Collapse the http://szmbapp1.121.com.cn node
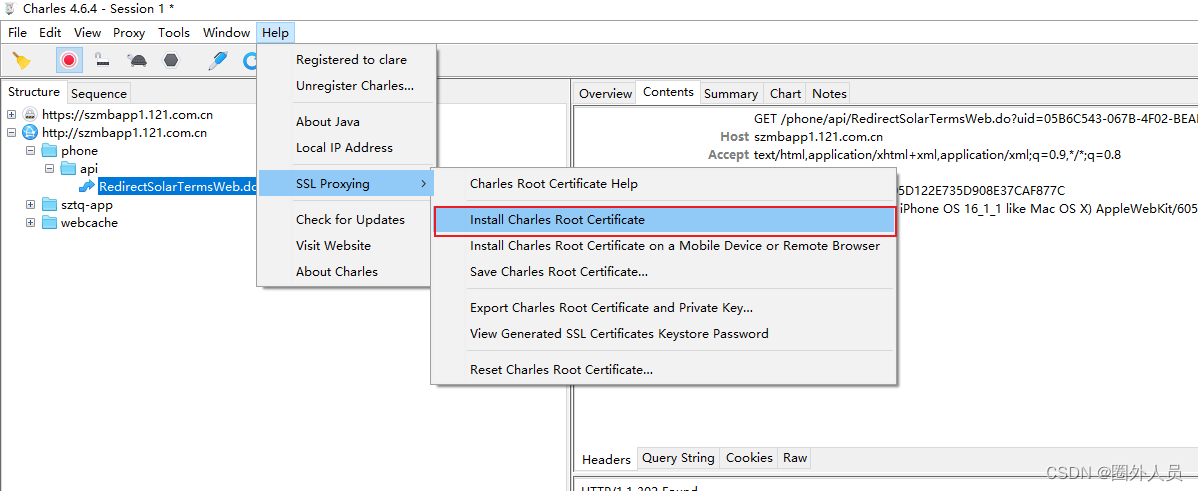The height and width of the screenshot is (491, 1198). tap(11, 133)
